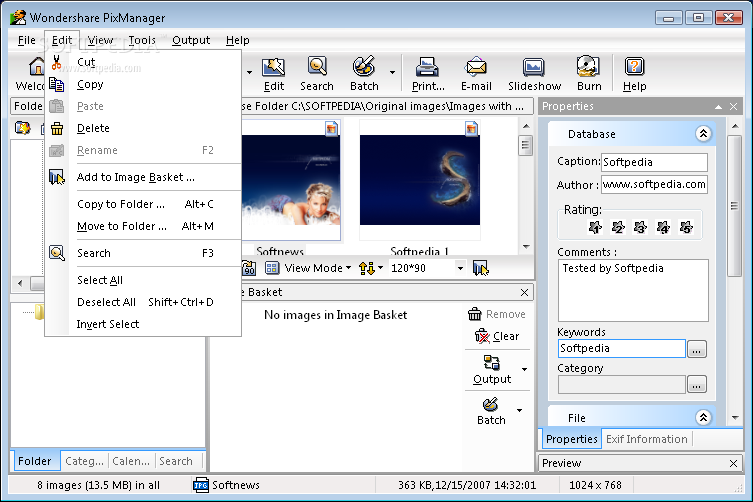Browse keywords with the ellipsis button
Screen dimensions: 753x502
[x=697, y=349]
